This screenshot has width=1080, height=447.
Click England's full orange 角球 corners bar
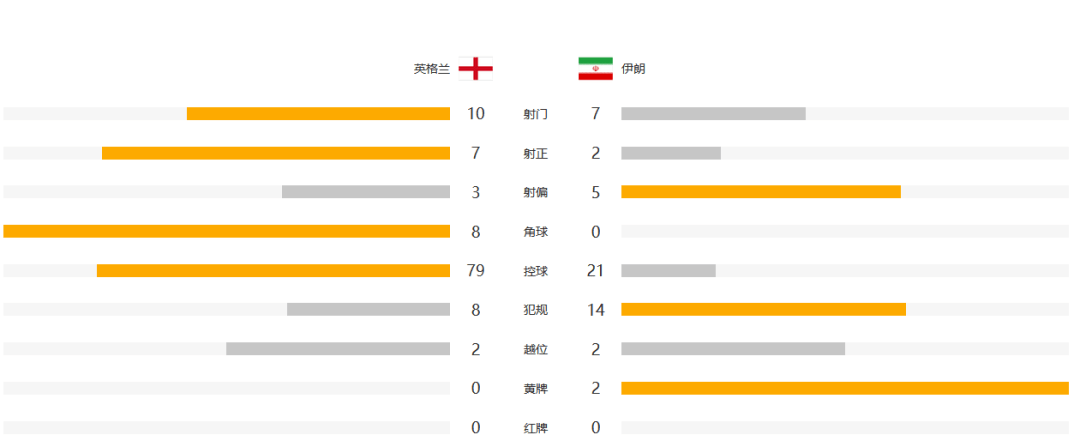tap(227, 231)
